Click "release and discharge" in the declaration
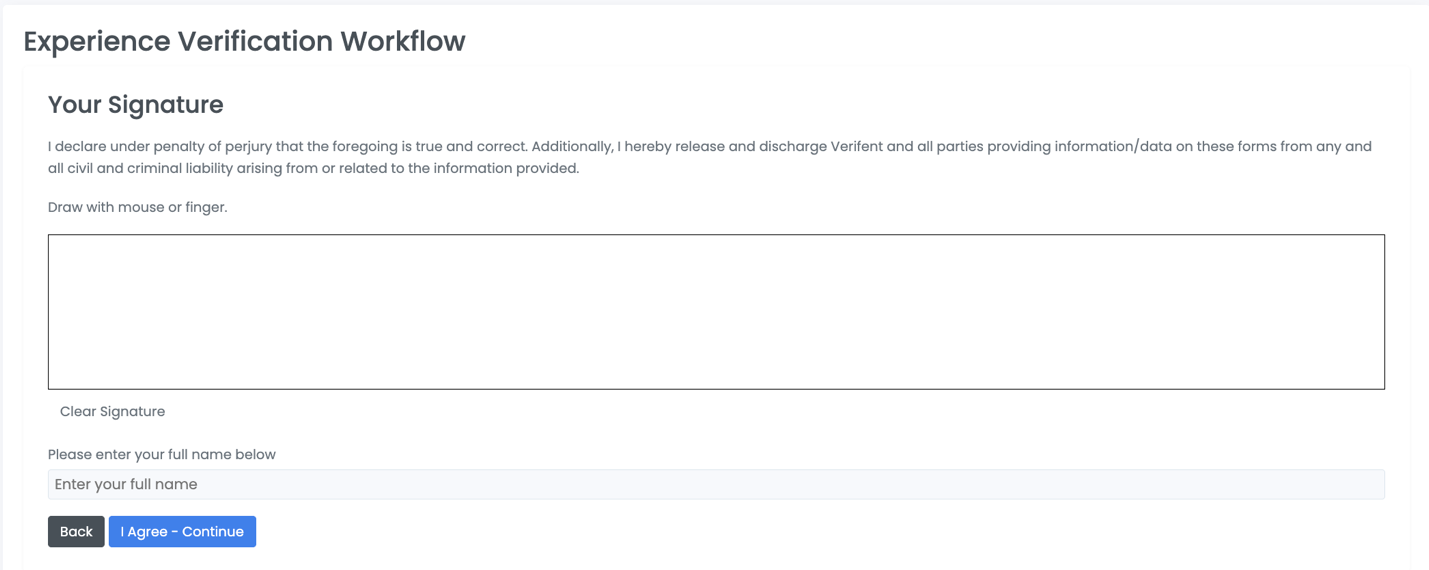The height and width of the screenshot is (570, 1429). point(747,146)
